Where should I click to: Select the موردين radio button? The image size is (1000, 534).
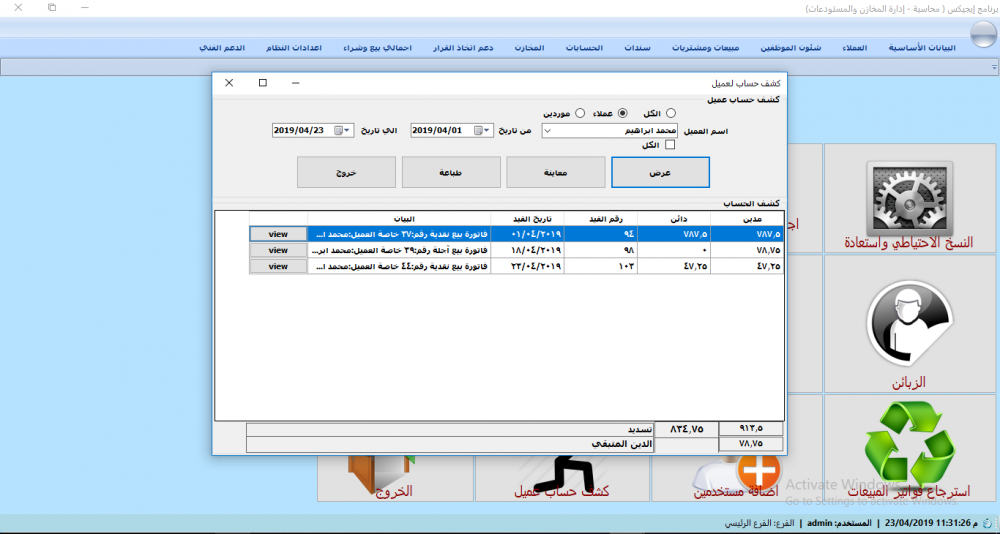[580, 114]
